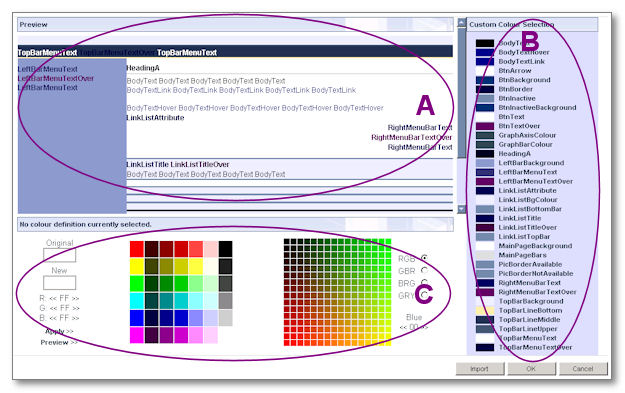Click the scroll down arrow of preview
The image size is (625, 393).
point(461,209)
